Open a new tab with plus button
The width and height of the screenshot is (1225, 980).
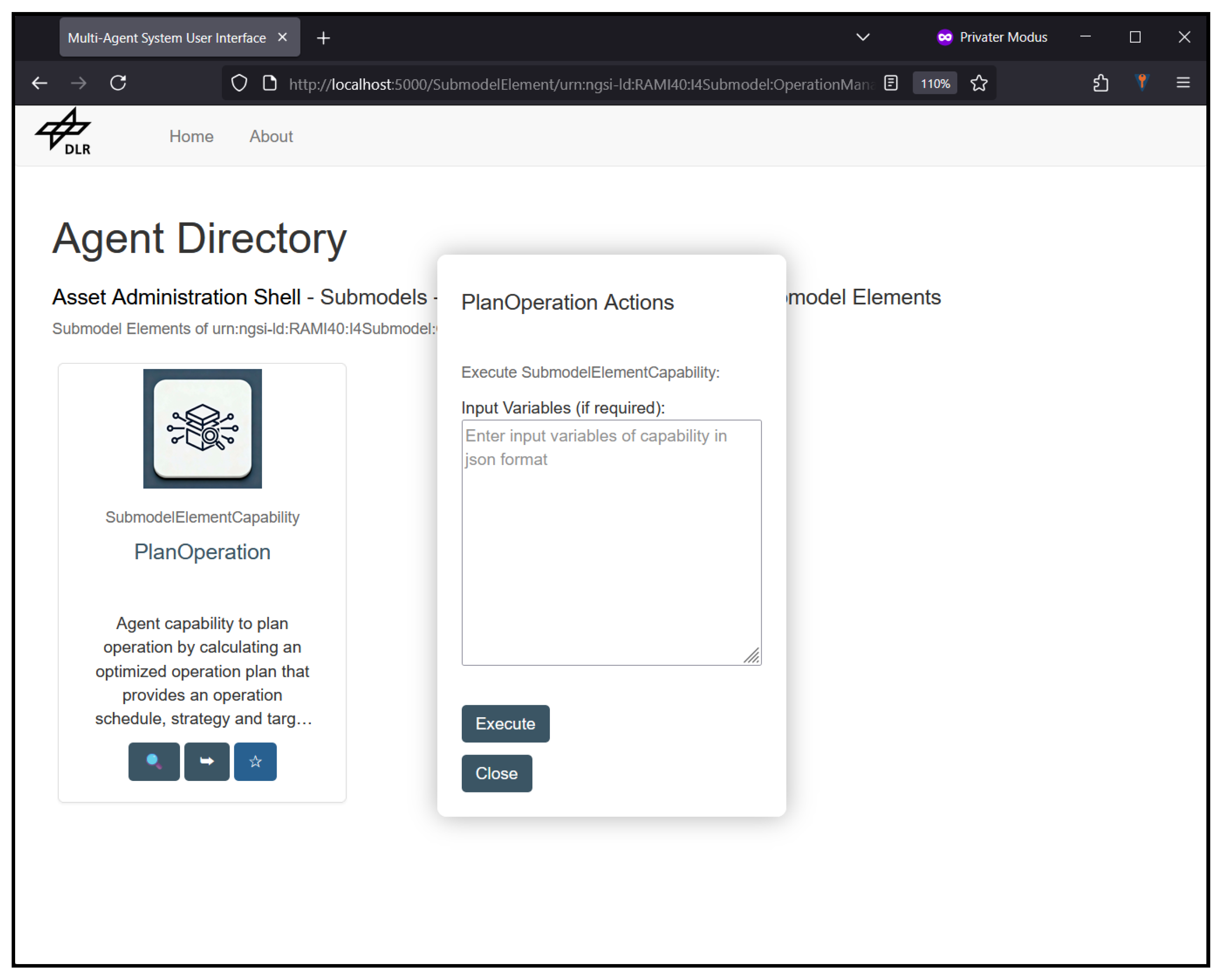click(x=323, y=38)
